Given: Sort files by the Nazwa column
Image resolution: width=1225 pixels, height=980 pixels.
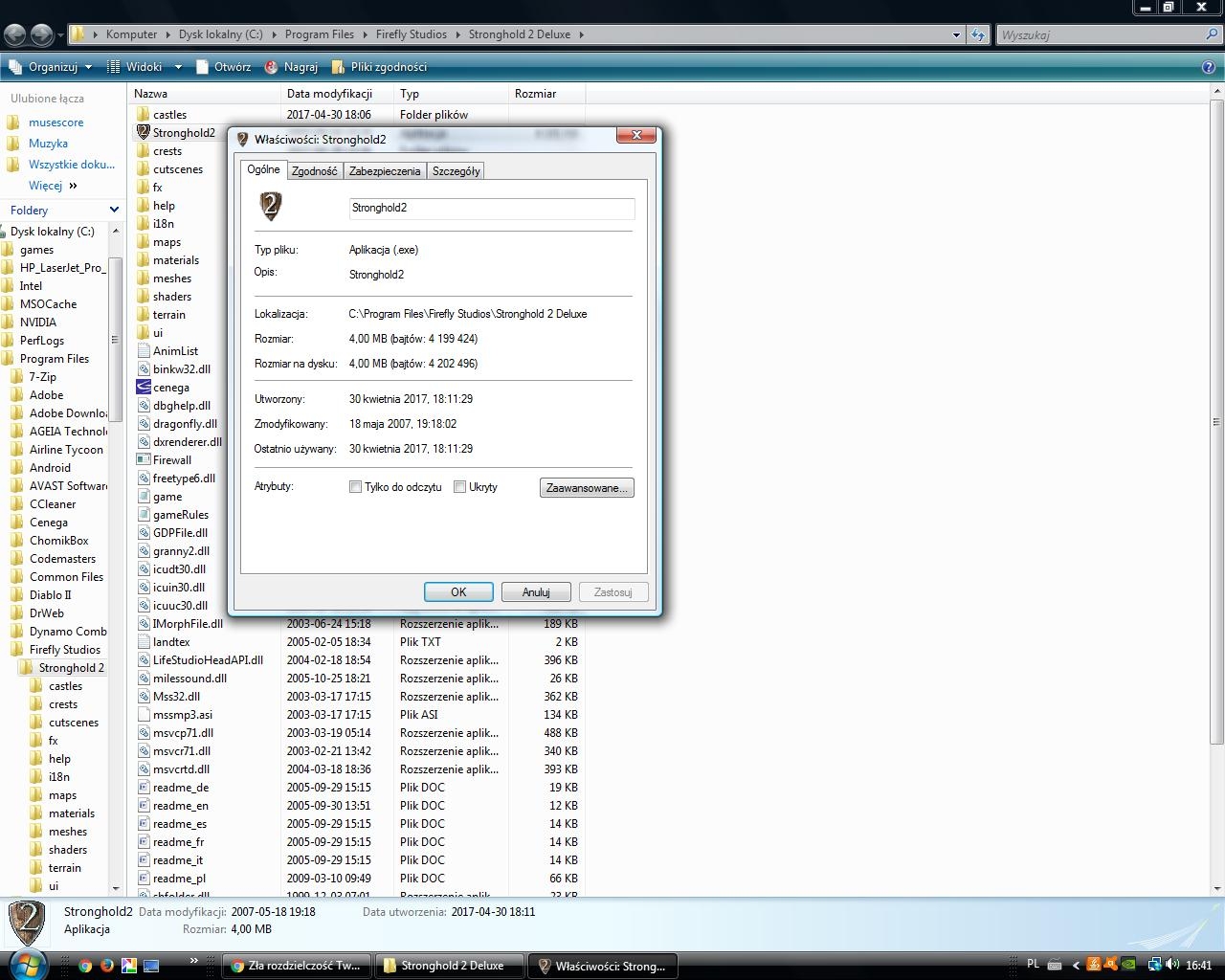Looking at the screenshot, I should coord(204,94).
